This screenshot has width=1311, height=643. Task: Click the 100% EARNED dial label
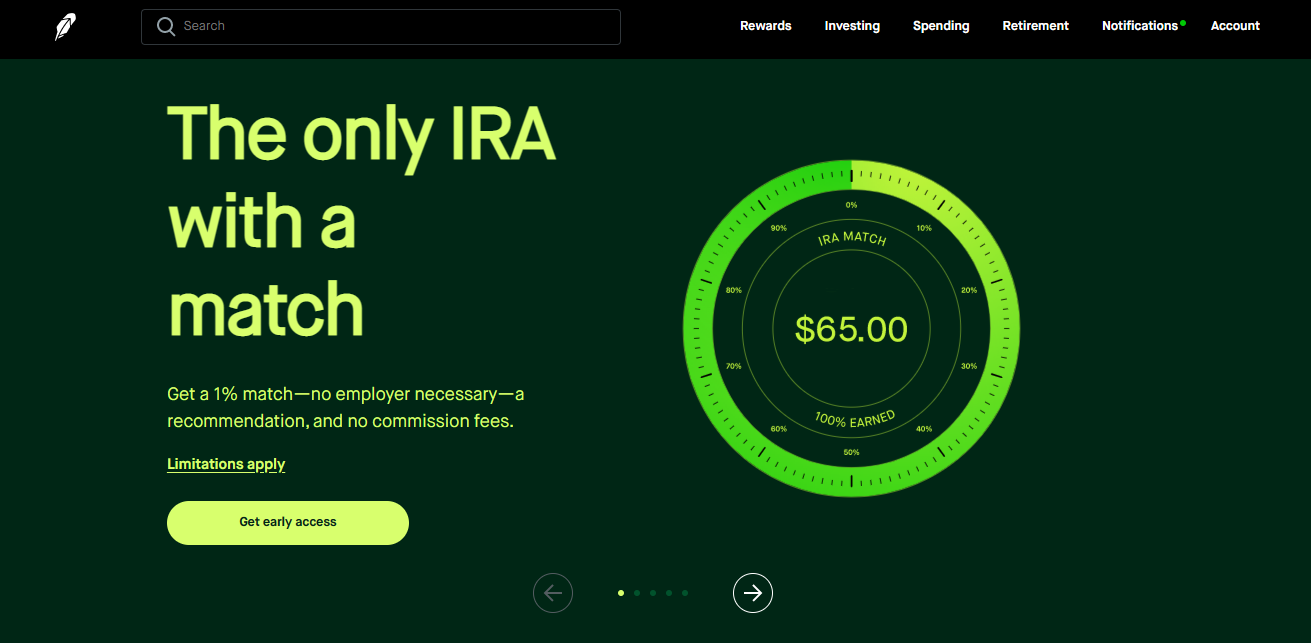click(x=854, y=418)
